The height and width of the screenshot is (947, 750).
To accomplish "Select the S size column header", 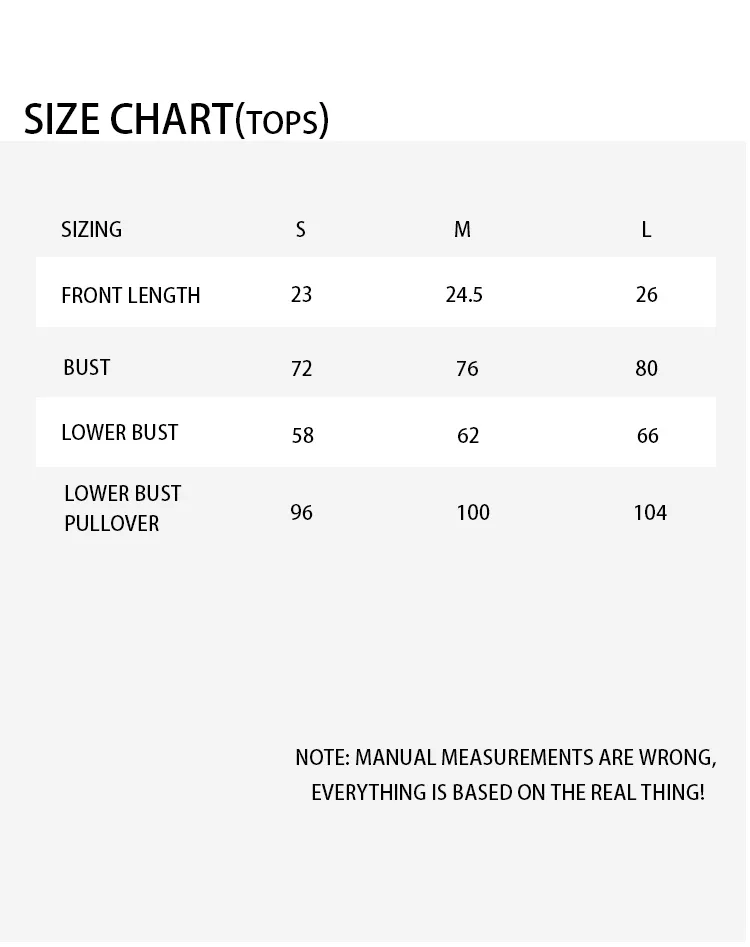I will point(301,229).
